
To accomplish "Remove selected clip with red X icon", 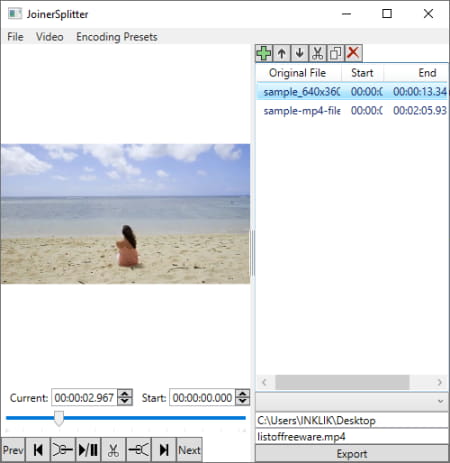I will pos(353,53).
